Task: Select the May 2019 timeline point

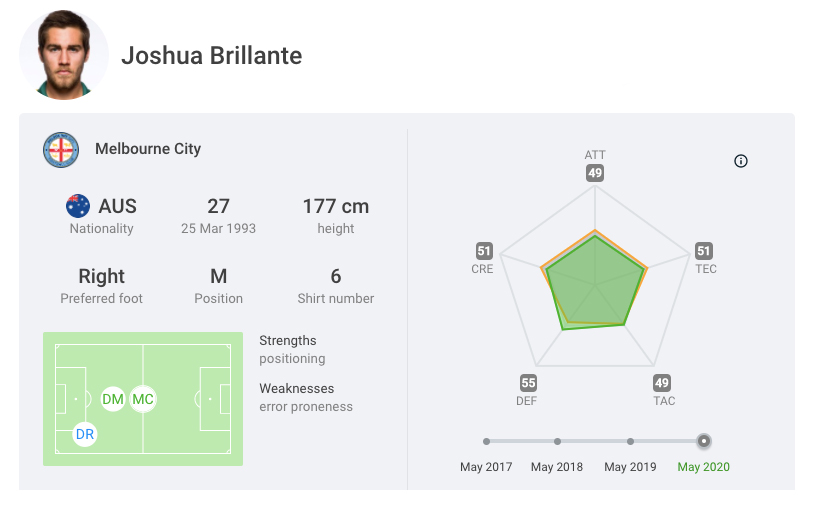Action: pos(630,441)
